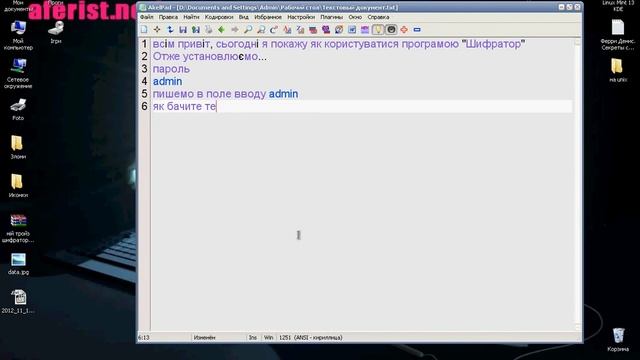Image resolution: width=640 pixels, height=360 pixels.
Task: Click the Save floppy disk icon
Action: [183, 29]
